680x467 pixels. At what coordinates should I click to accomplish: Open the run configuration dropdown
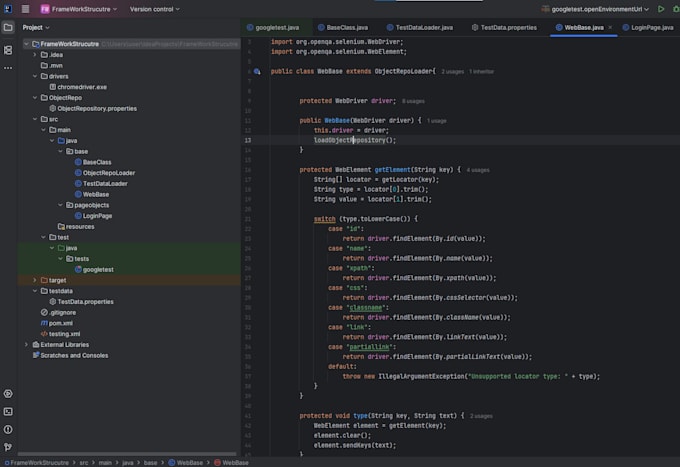tap(595, 9)
